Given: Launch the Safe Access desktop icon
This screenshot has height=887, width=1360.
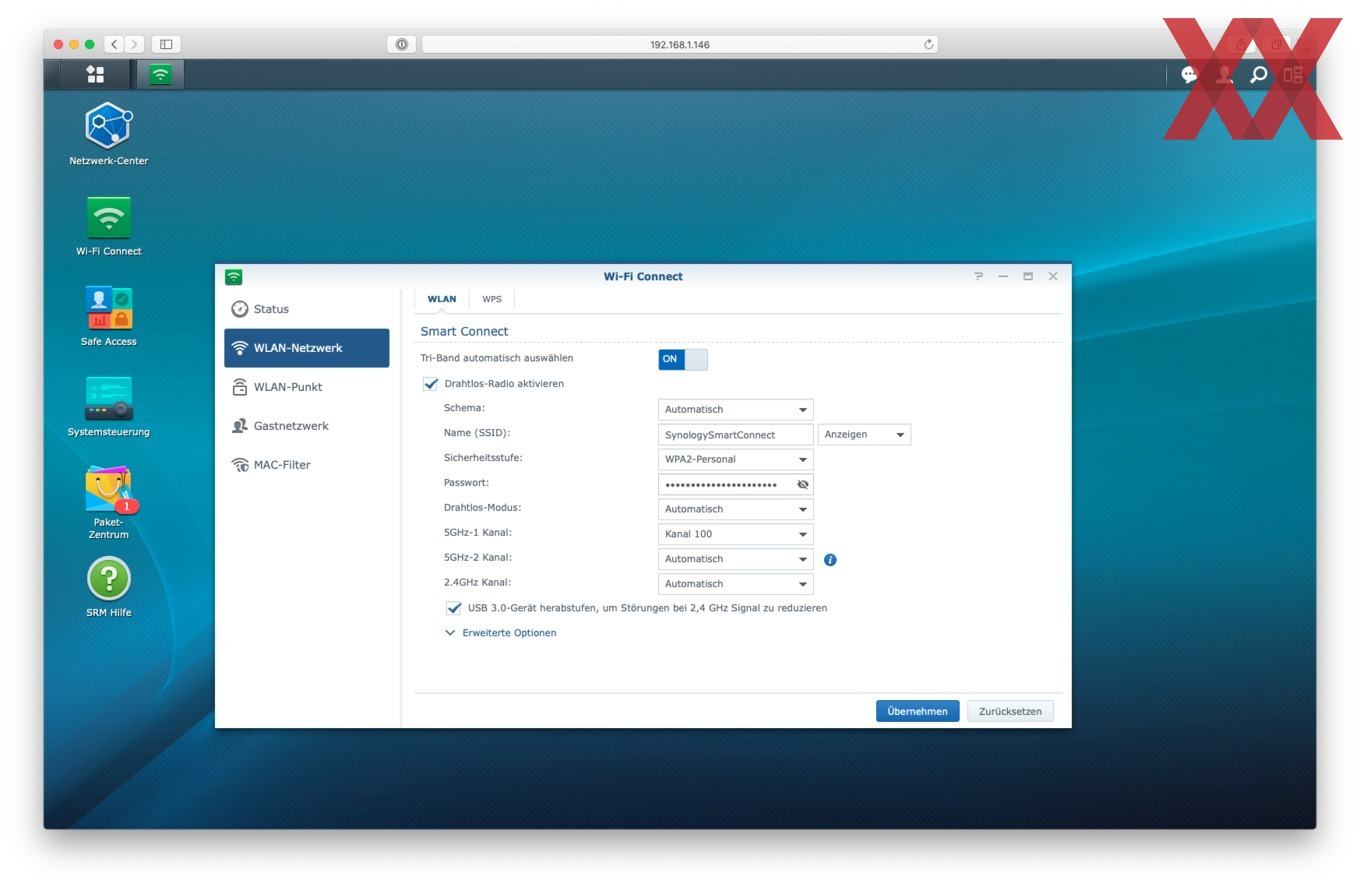Looking at the screenshot, I should point(108,316).
